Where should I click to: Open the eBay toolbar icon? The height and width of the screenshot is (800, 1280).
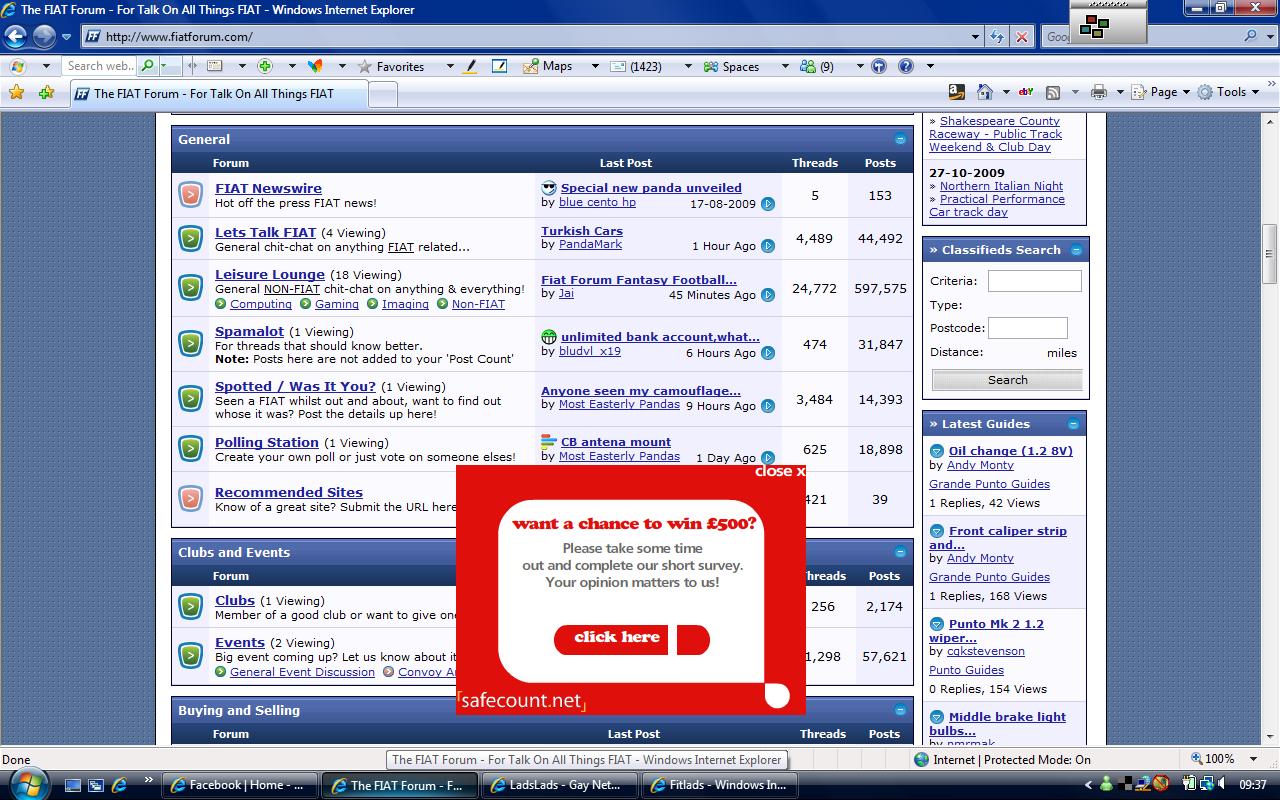(x=1025, y=92)
